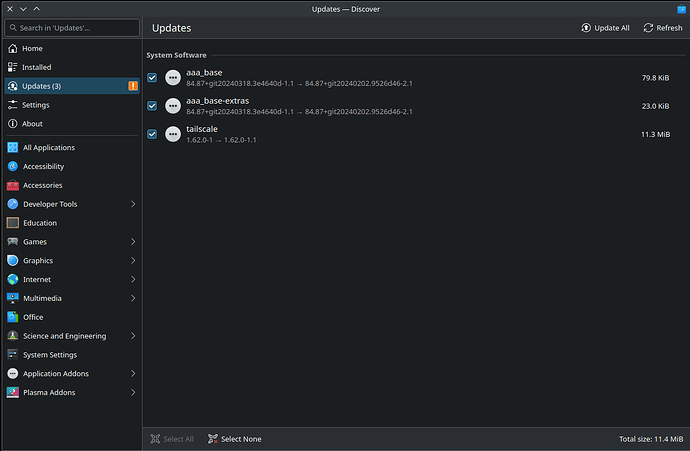Refresh the updates list
Screen dimensions: 690x451
click(662, 28)
